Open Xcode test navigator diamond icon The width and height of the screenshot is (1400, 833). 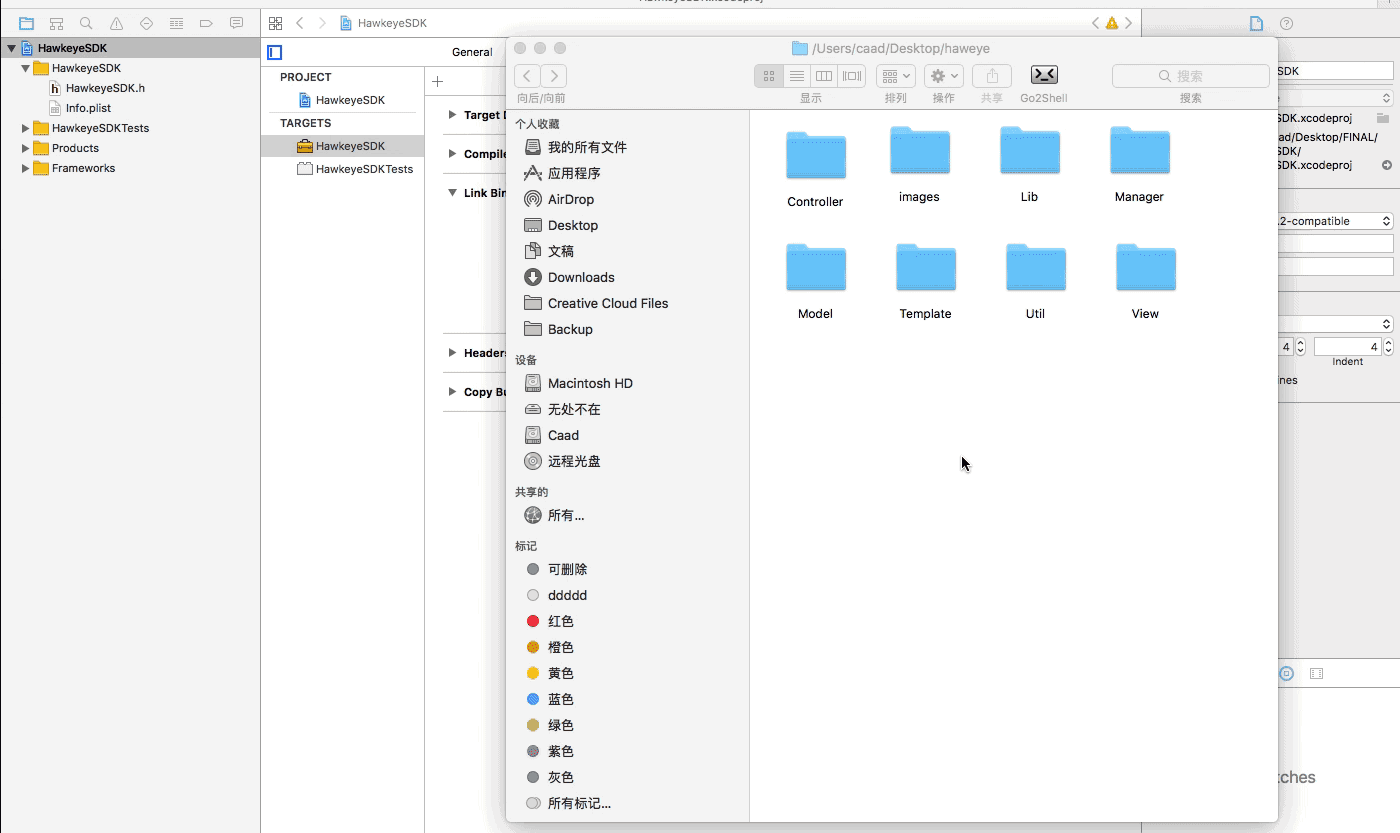(146, 23)
